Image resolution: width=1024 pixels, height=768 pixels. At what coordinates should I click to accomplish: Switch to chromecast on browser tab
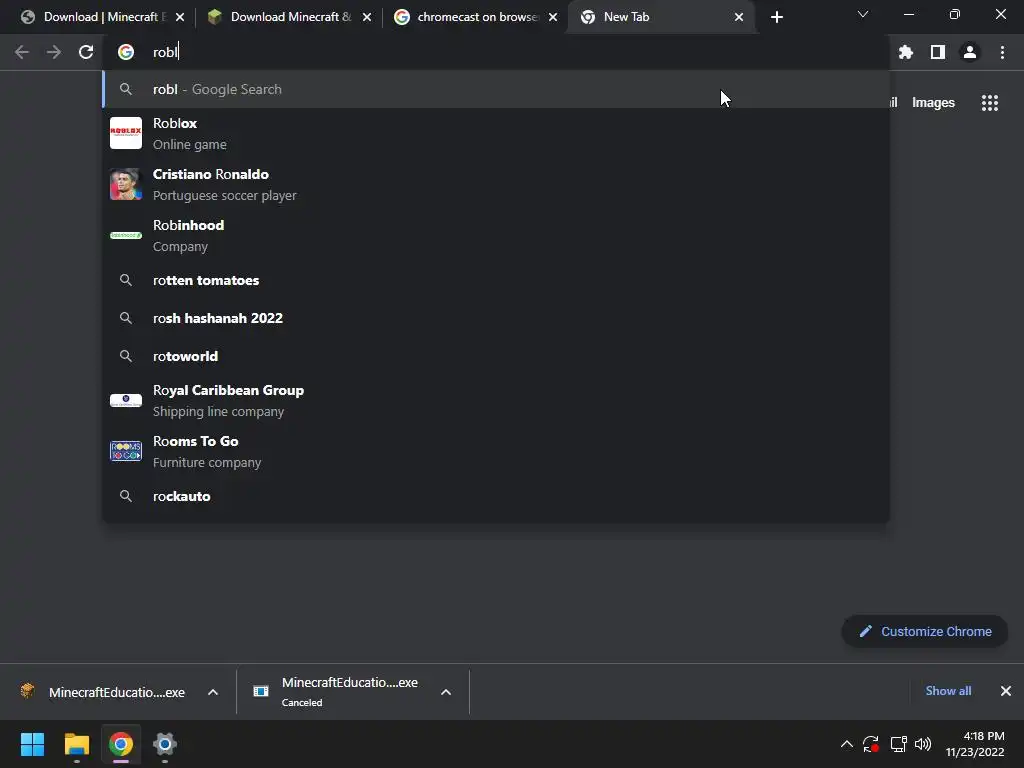tap(473, 17)
